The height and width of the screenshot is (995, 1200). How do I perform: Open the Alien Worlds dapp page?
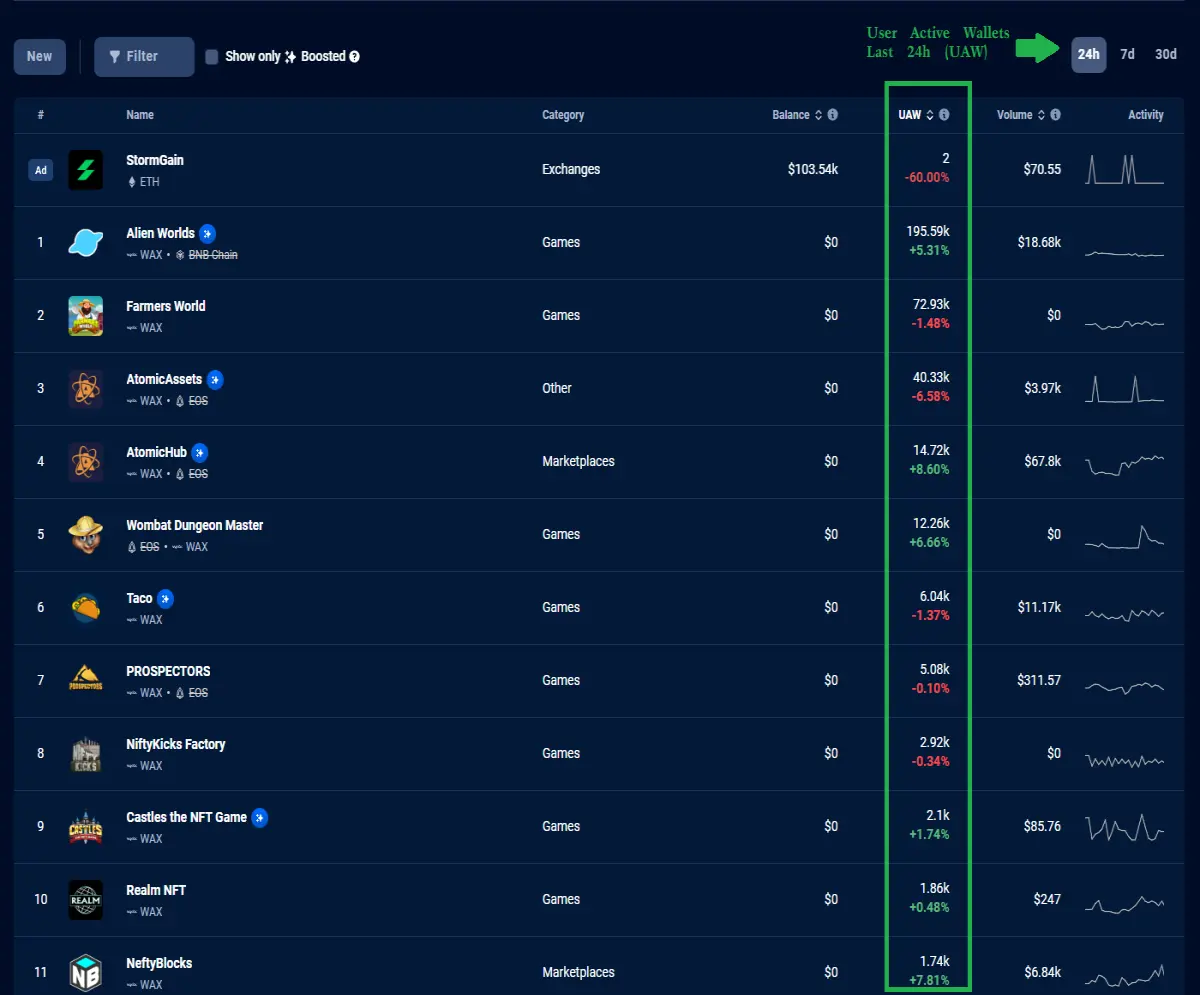tap(161, 233)
